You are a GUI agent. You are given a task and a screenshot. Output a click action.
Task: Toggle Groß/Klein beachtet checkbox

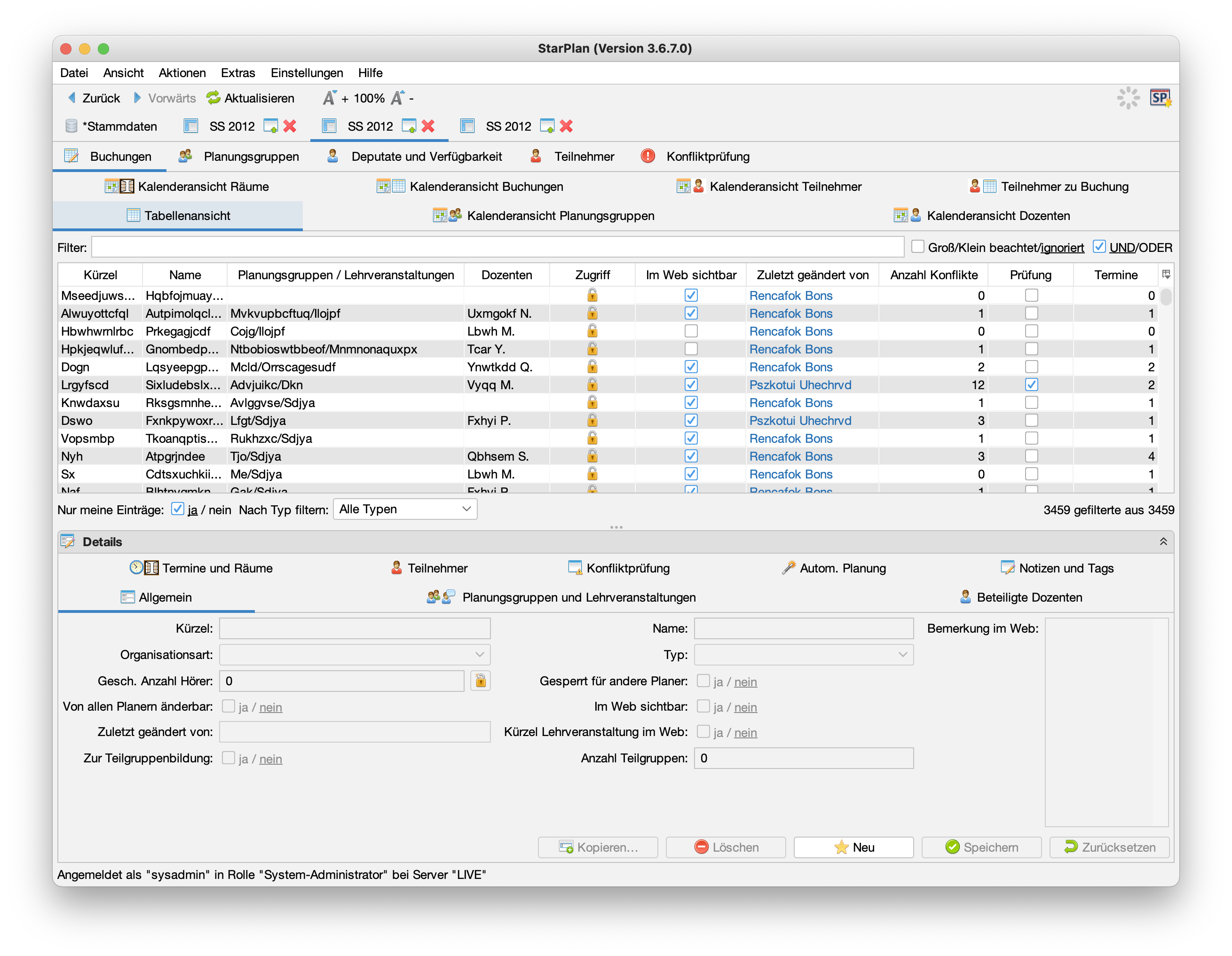[x=918, y=247]
